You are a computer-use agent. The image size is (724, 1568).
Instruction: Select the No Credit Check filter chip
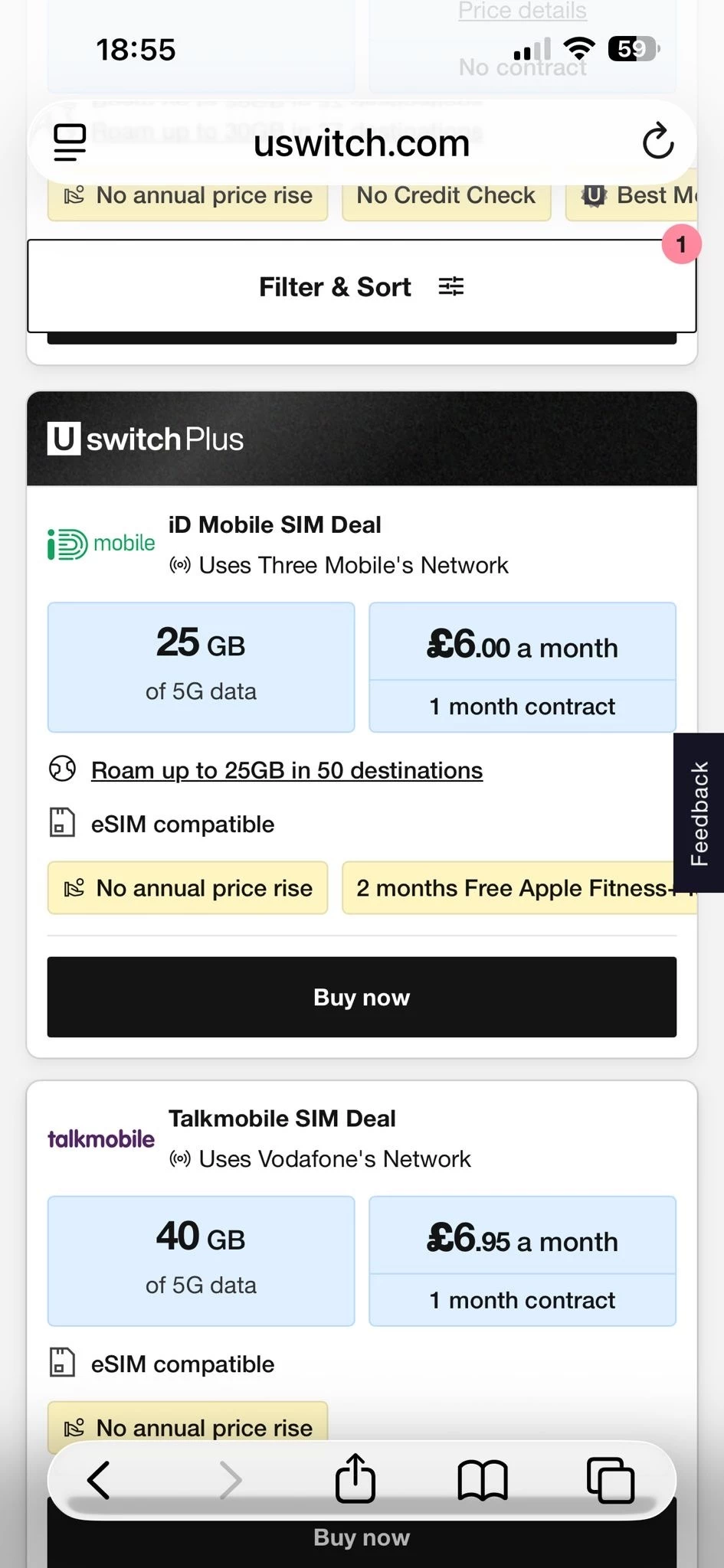446,196
